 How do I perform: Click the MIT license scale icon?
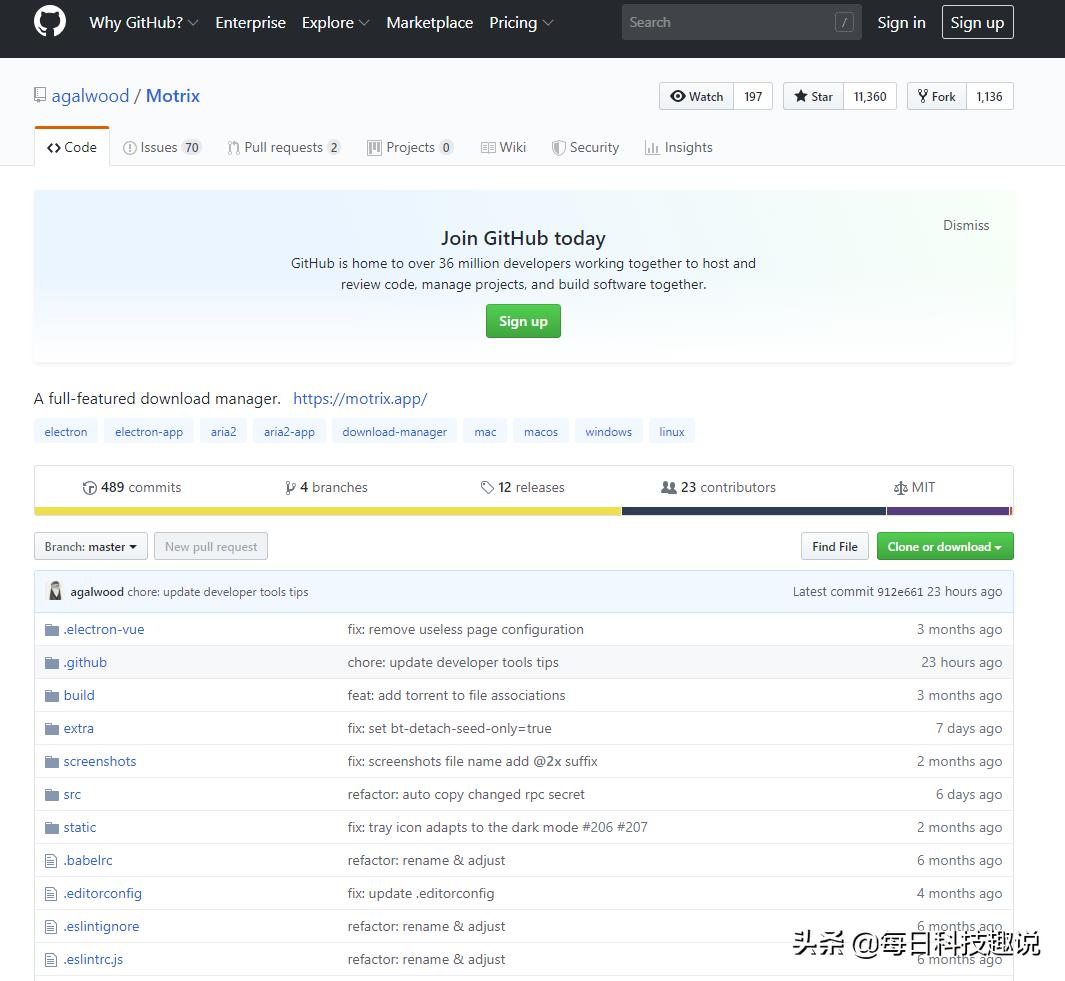(x=900, y=488)
